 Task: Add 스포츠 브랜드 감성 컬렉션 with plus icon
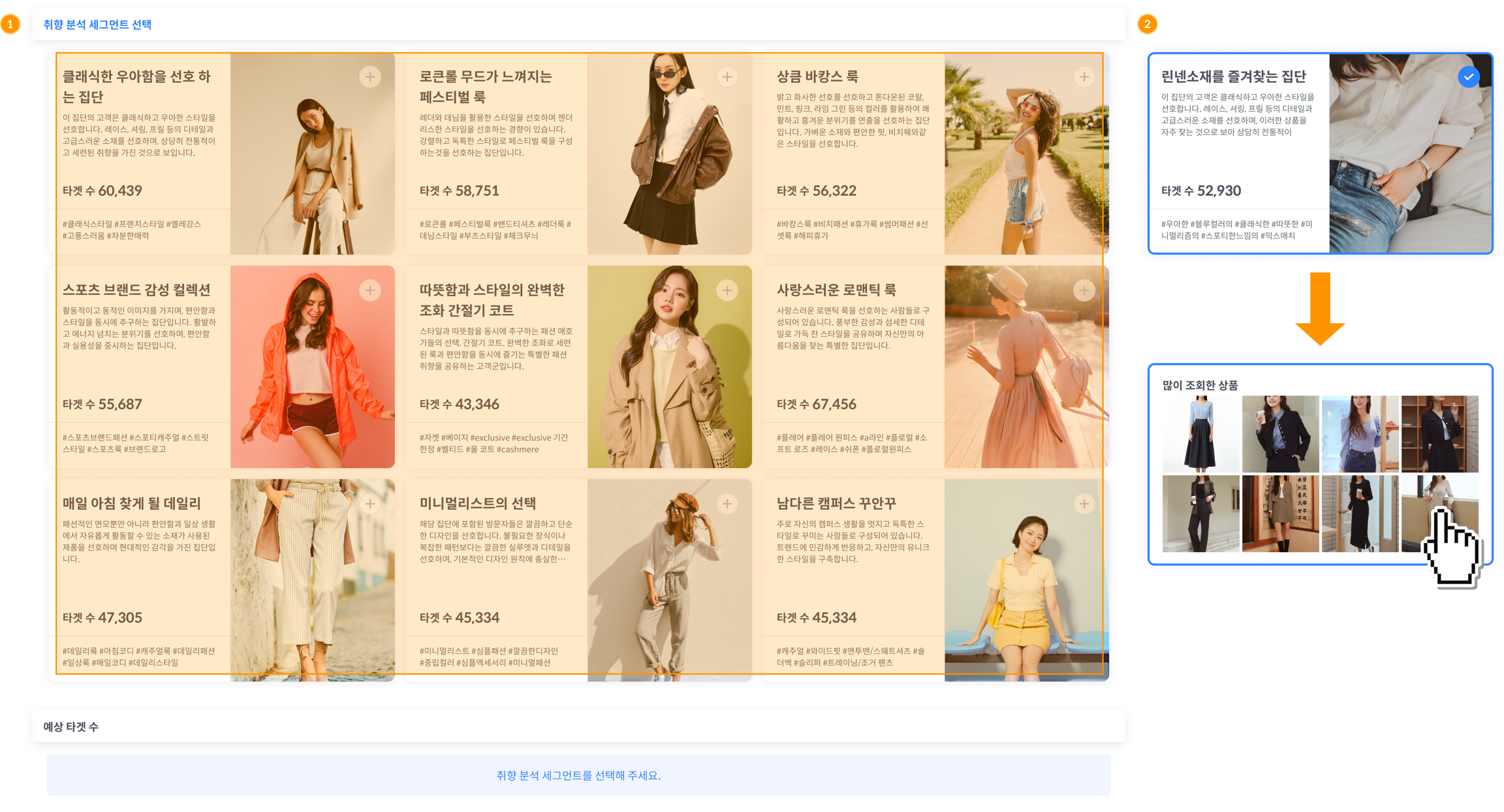click(370, 290)
